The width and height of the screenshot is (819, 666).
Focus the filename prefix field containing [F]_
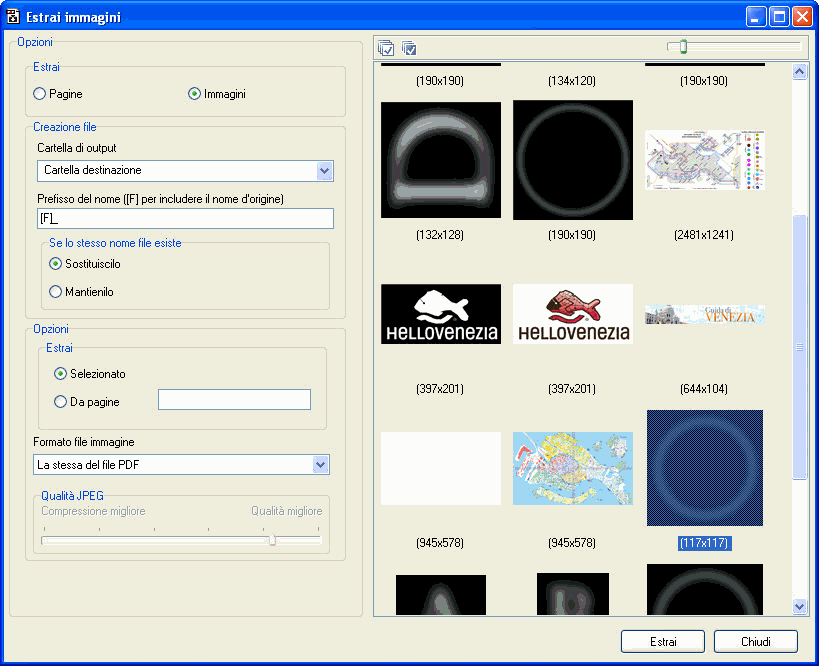[185, 218]
